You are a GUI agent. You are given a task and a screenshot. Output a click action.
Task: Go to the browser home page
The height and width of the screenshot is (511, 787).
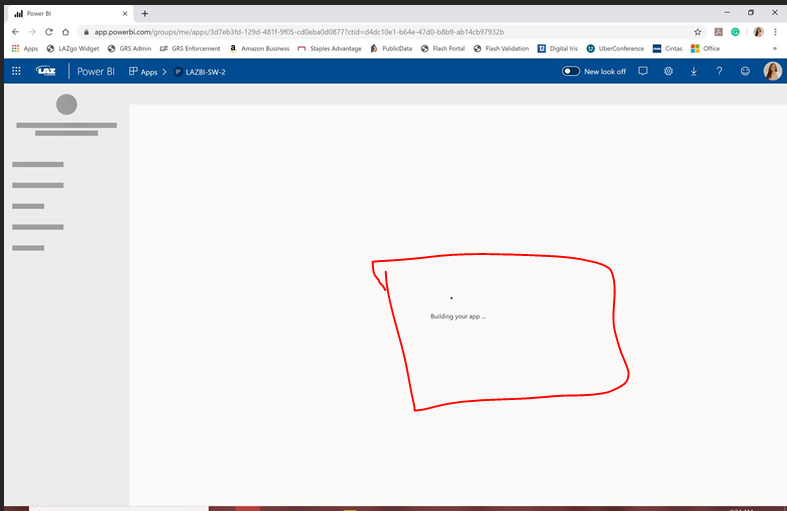pos(65,32)
